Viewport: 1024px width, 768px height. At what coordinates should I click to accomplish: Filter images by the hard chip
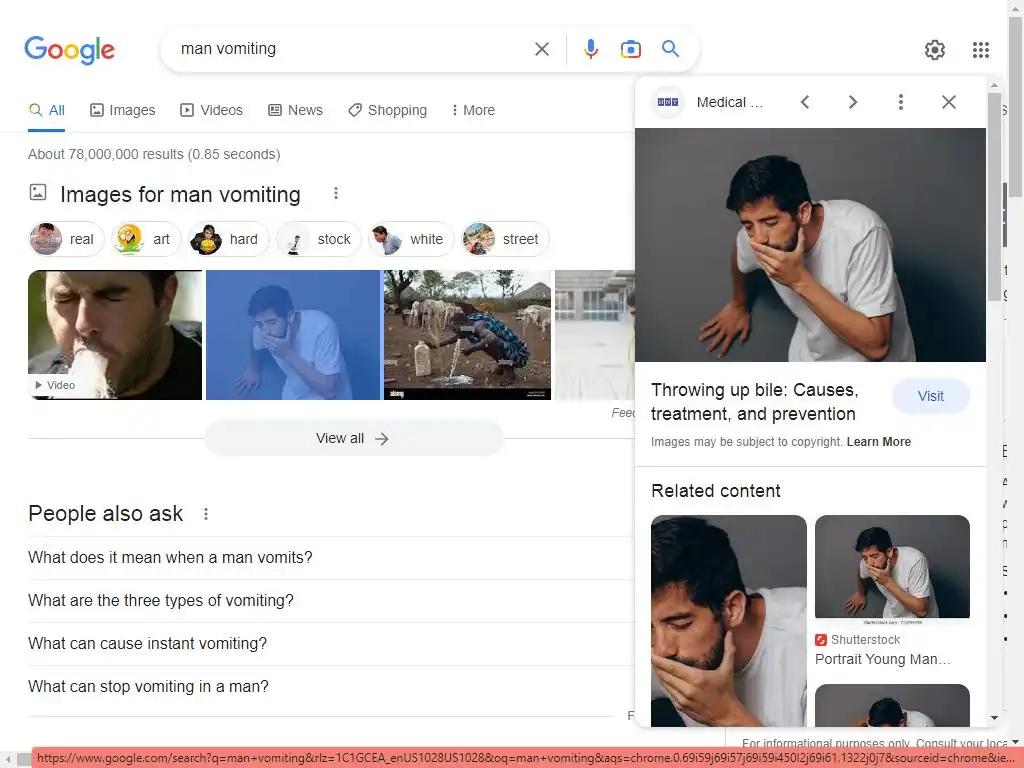click(228, 239)
